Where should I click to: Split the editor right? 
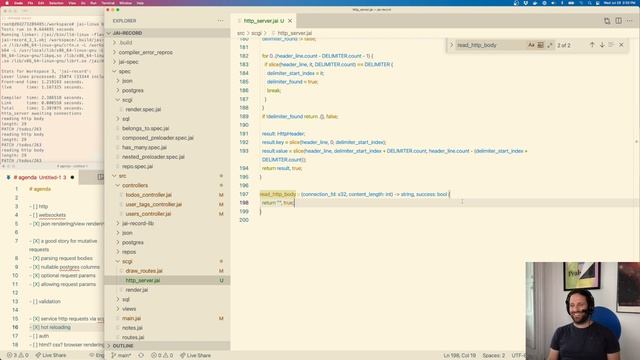(618, 21)
